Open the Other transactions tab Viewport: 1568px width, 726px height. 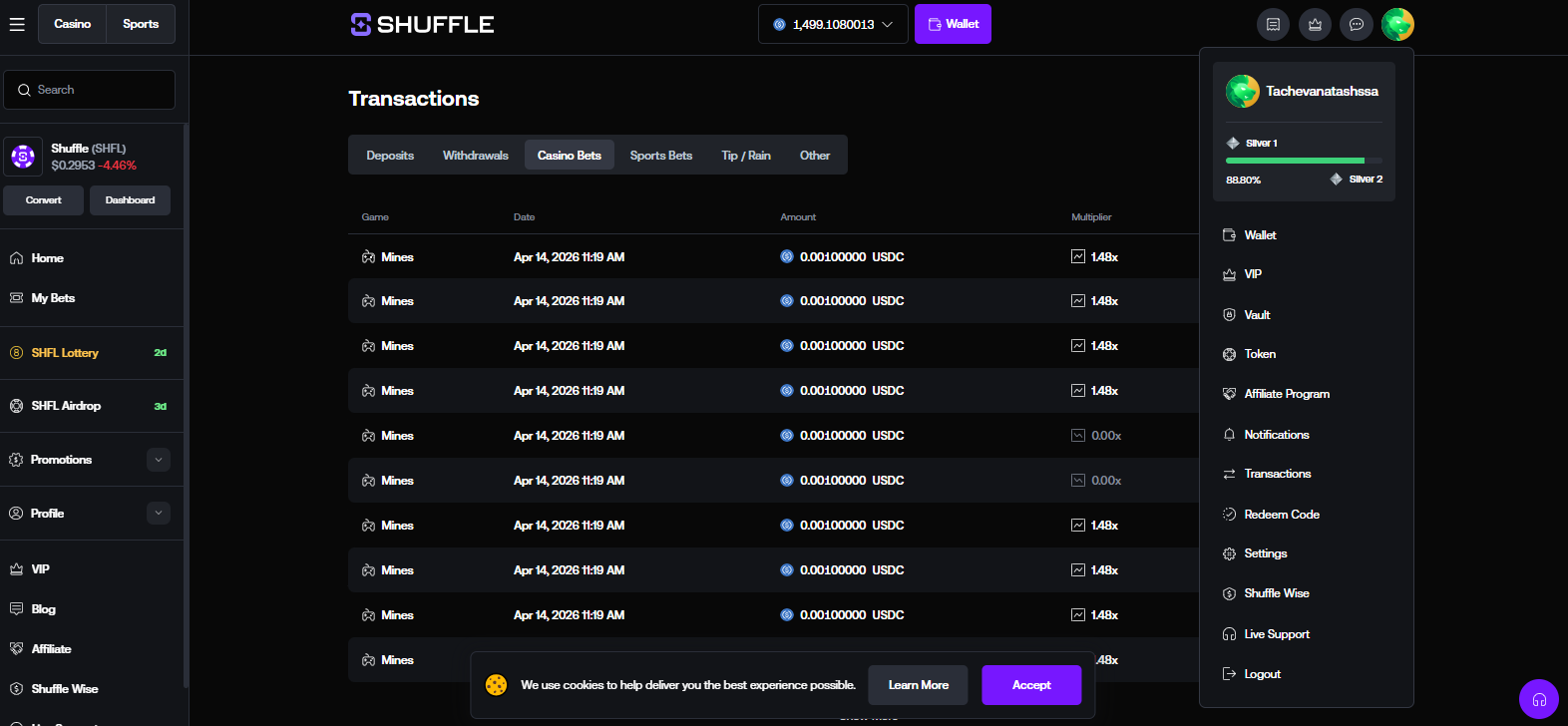pyautogui.click(x=815, y=156)
